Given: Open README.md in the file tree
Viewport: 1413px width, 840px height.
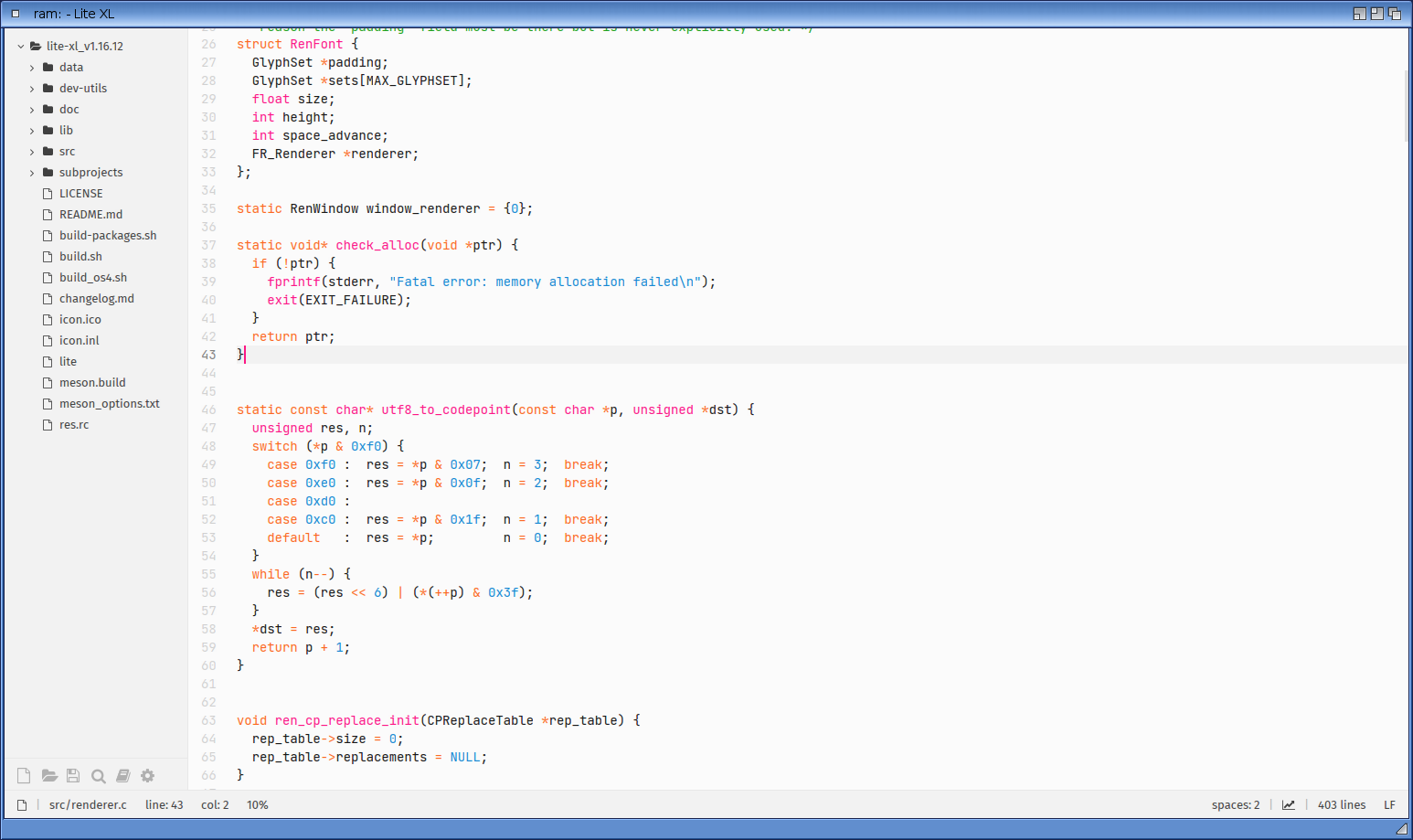Looking at the screenshot, I should click(90, 215).
